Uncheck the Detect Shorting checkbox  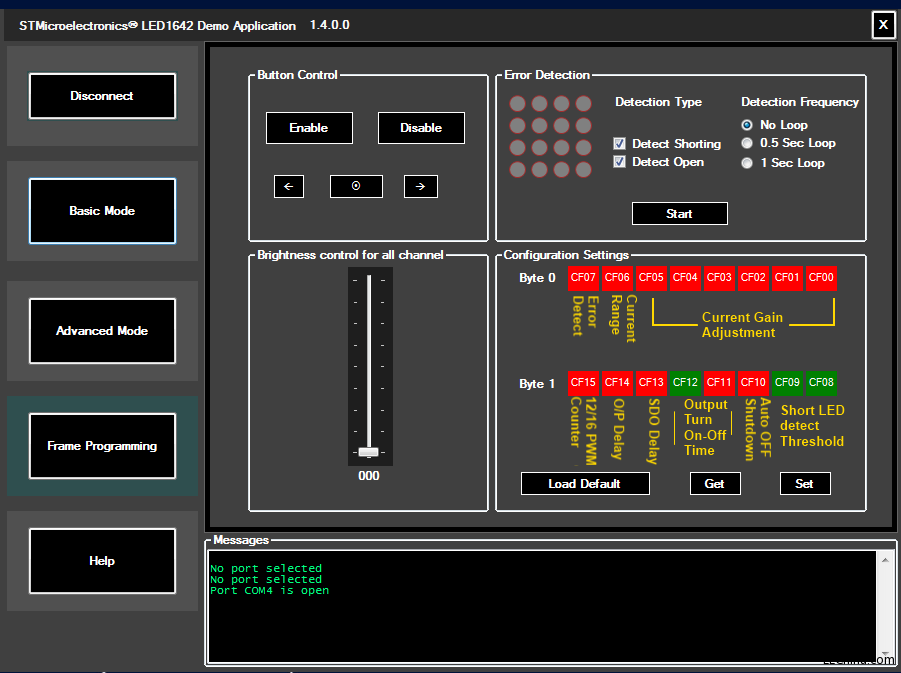(x=619, y=144)
